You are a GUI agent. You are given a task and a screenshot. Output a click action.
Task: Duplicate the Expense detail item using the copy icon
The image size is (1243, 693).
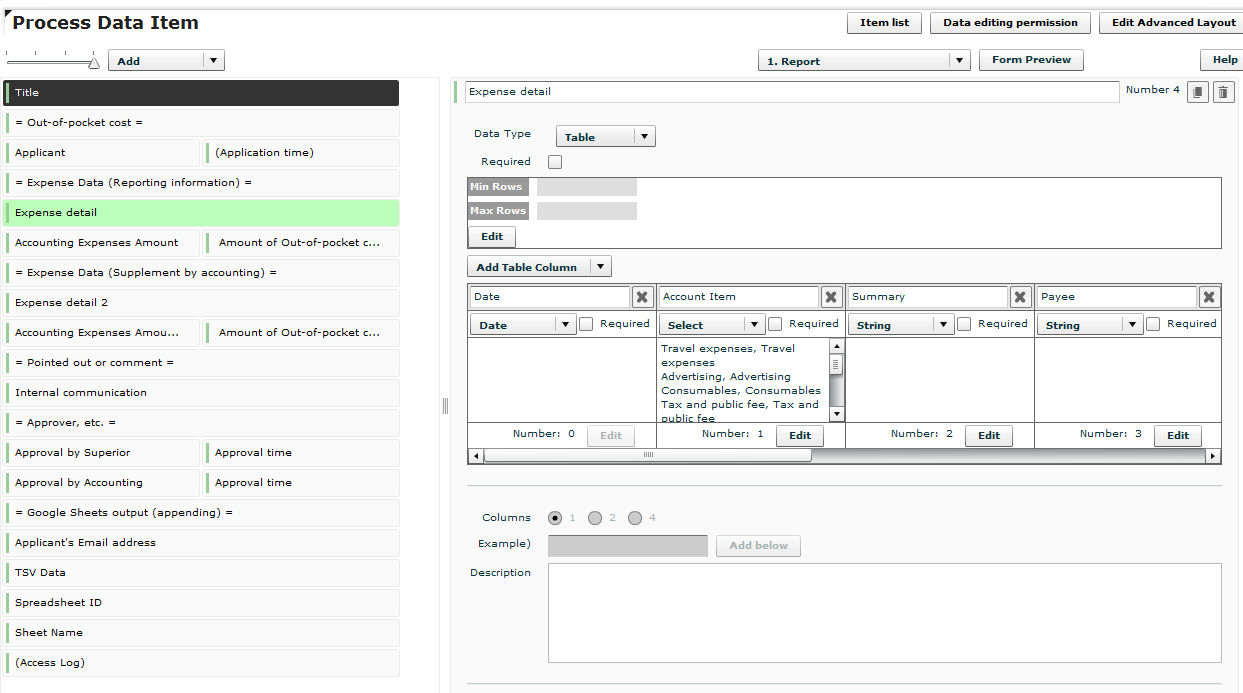point(1197,90)
